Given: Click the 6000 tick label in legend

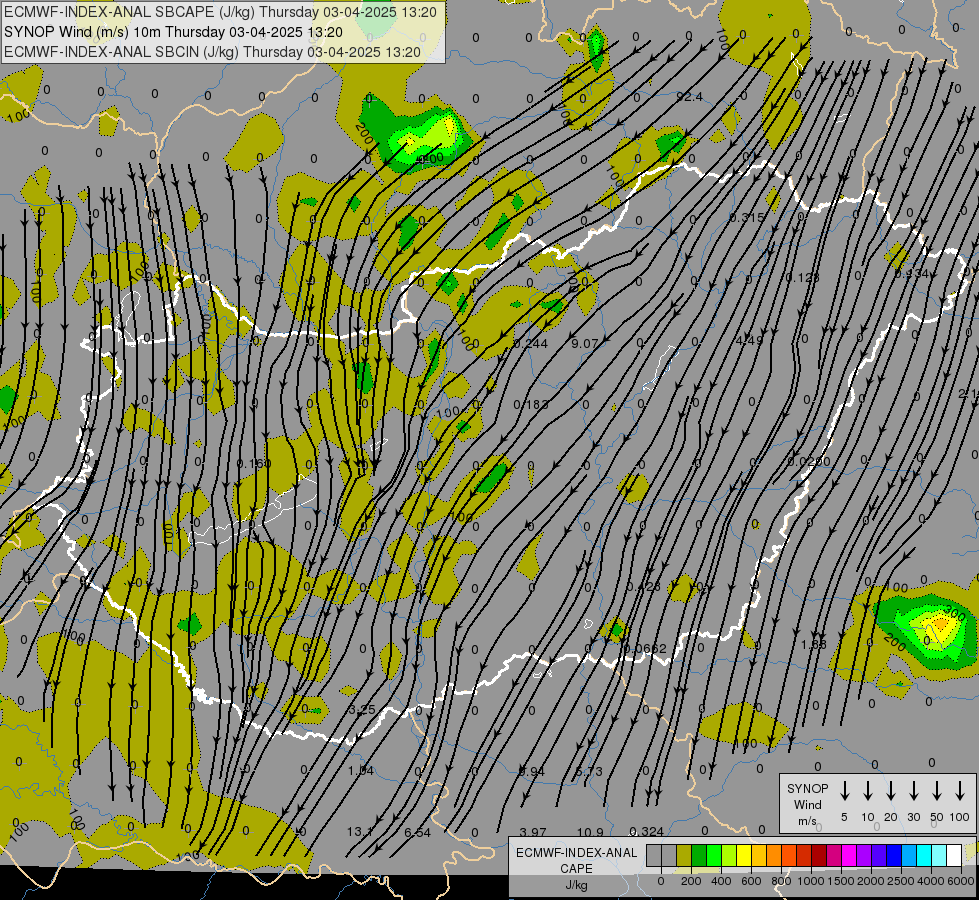Looking at the screenshot, I should coord(960,881).
